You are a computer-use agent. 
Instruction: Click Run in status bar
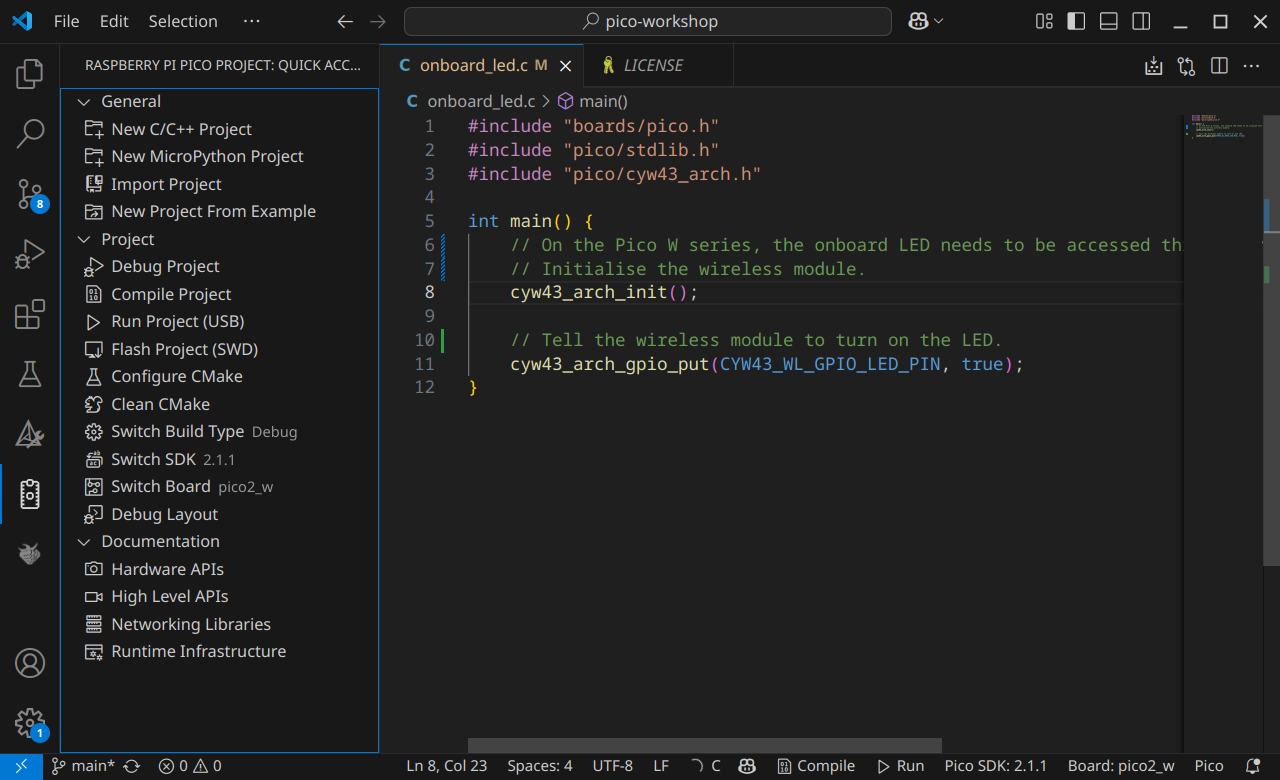[900, 766]
